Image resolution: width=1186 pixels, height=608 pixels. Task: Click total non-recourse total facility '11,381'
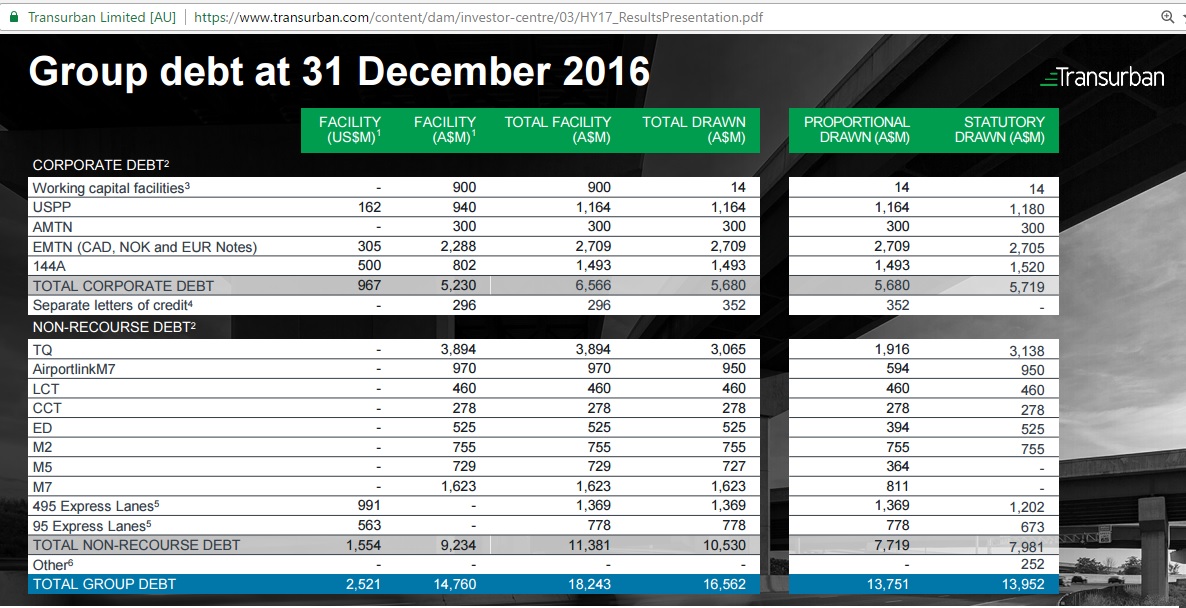[590, 544]
